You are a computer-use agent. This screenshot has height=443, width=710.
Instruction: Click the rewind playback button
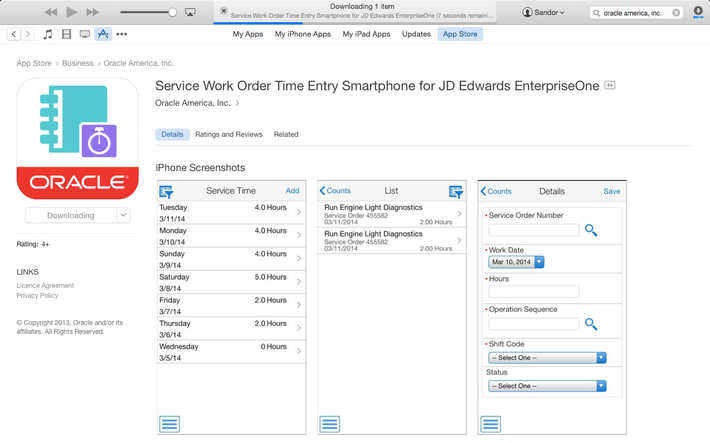click(x=51, y=12)
